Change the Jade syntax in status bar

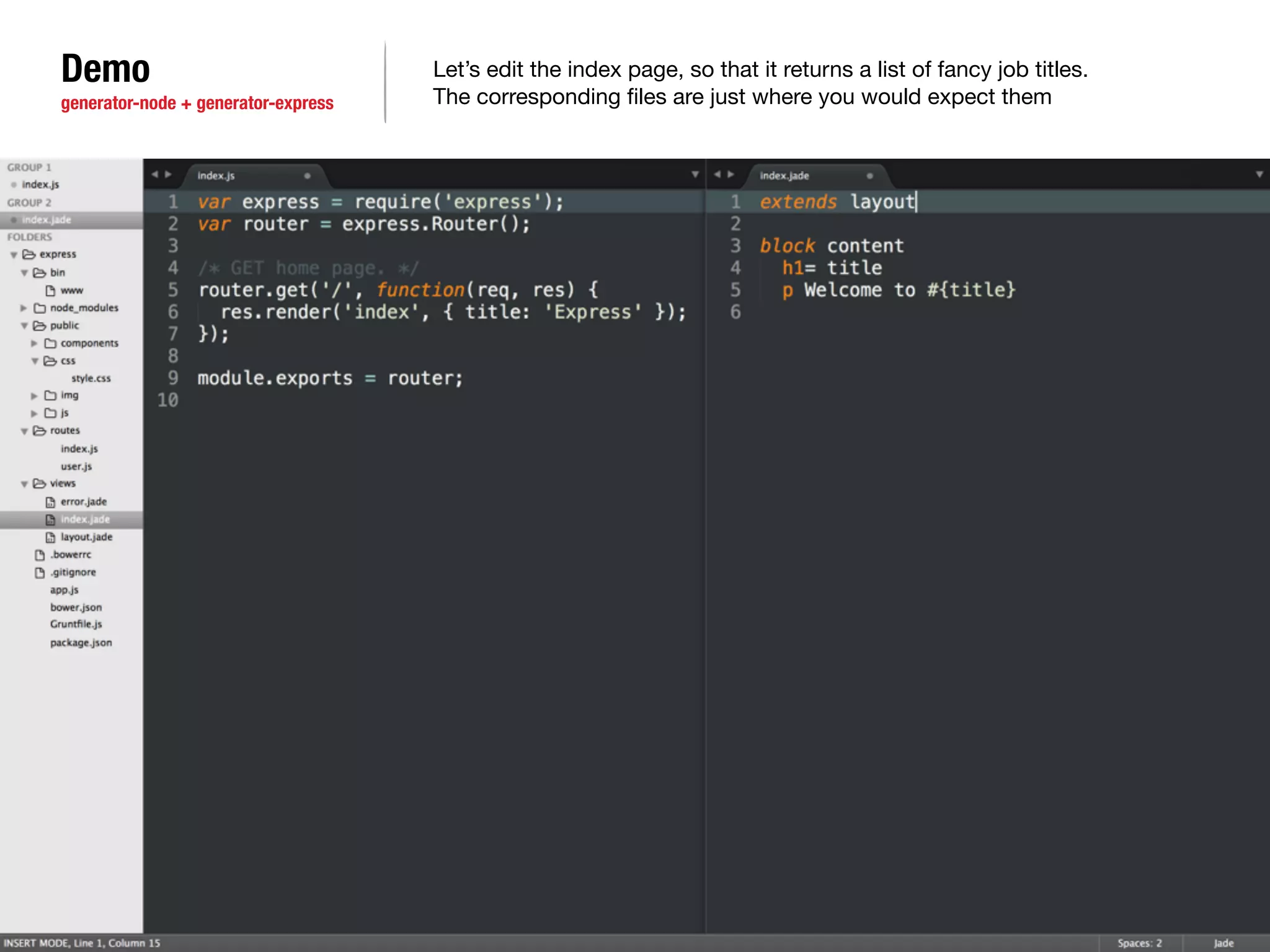point(1223,943)
